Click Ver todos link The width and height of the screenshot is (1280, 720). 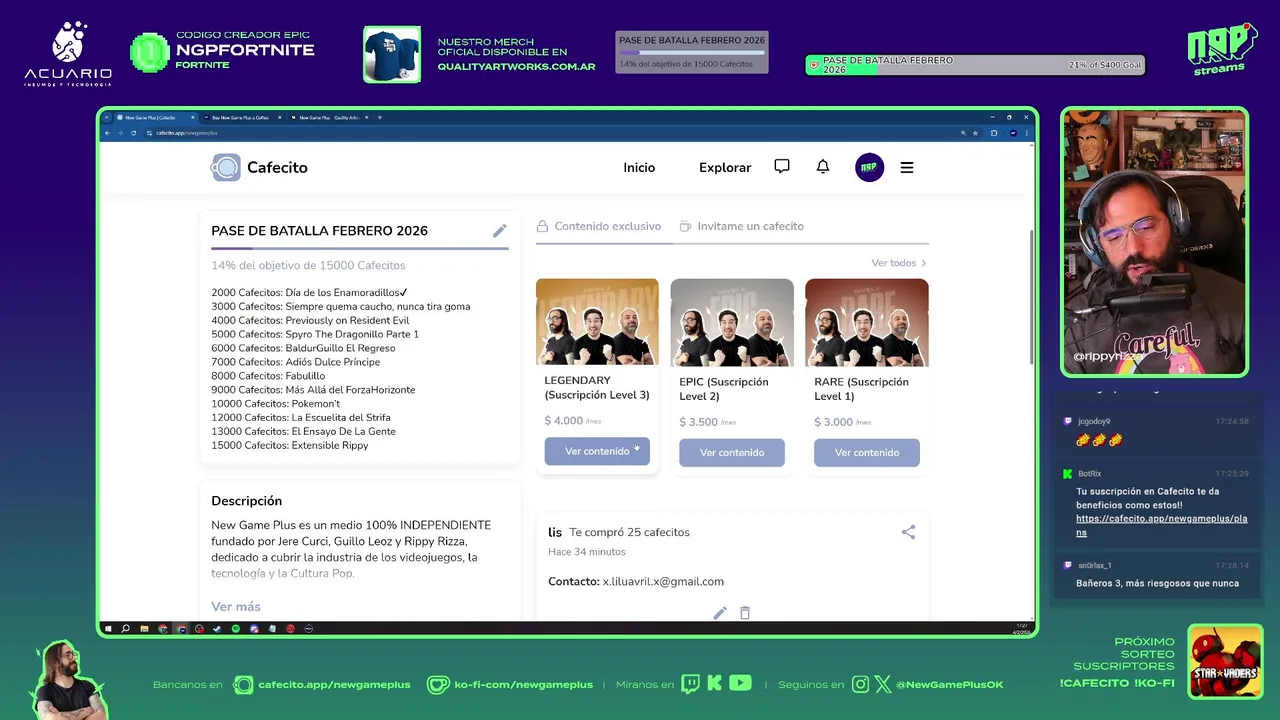tap(894, 263)
